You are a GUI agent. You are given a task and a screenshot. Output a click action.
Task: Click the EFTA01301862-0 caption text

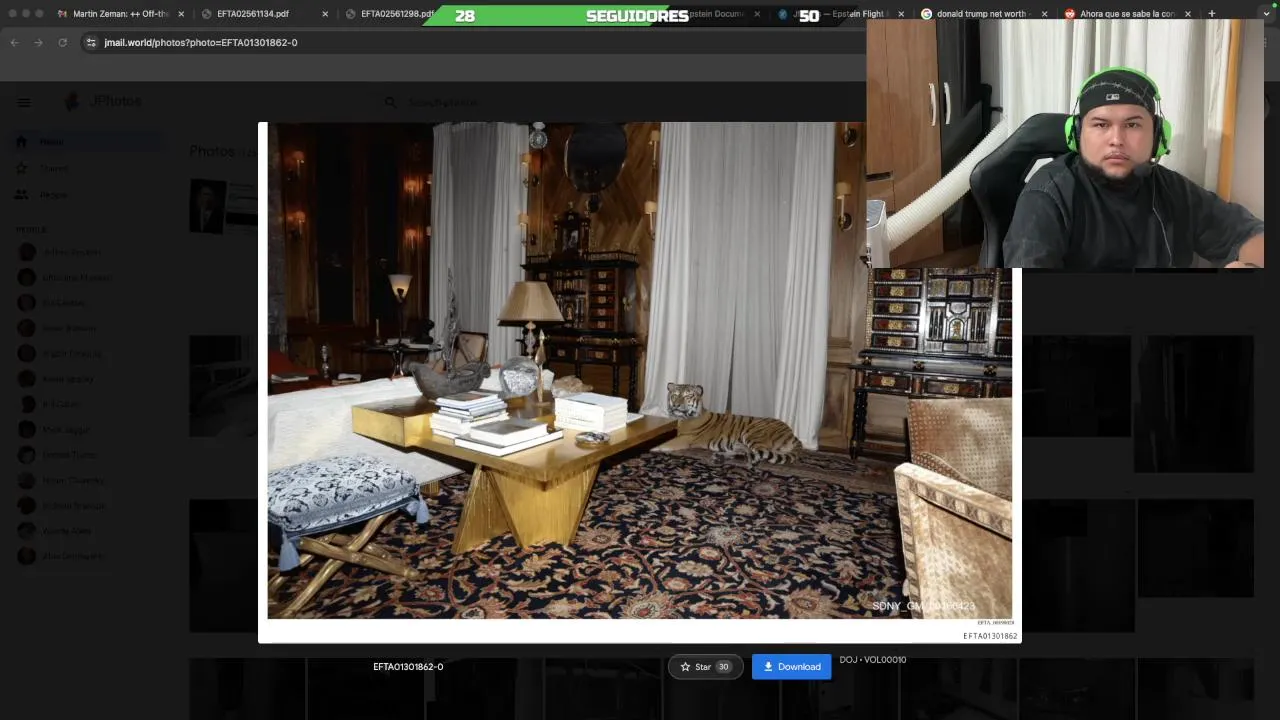point(408,667)
